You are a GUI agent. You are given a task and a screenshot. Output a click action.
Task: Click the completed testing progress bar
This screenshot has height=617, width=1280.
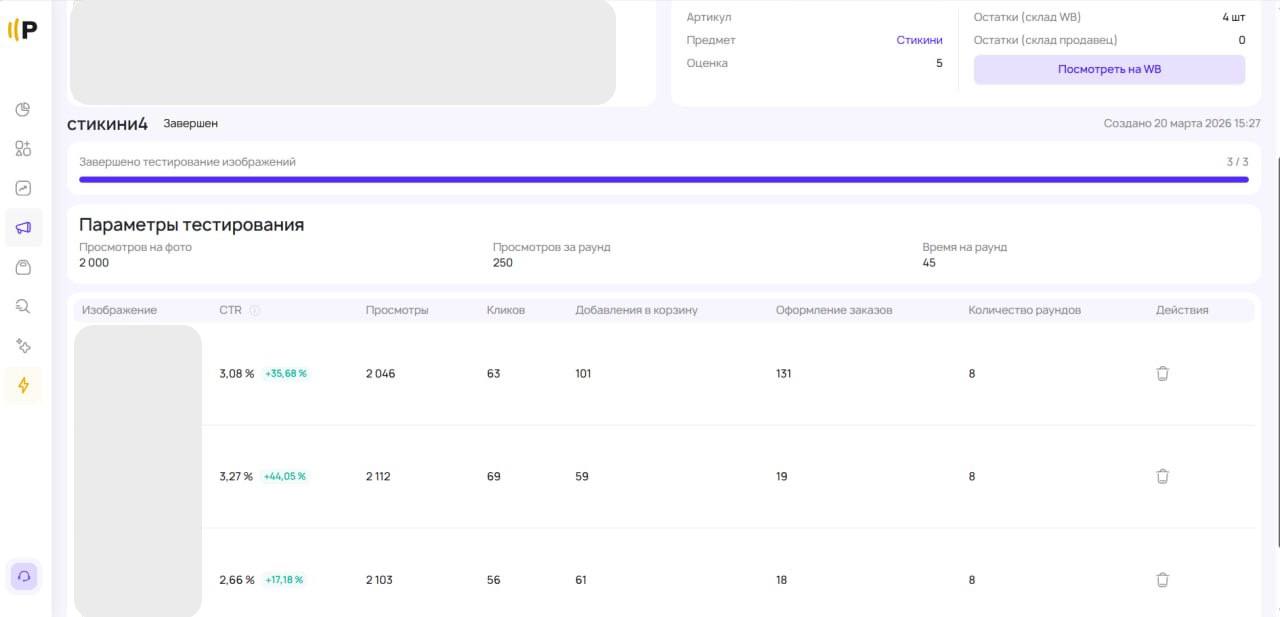click(664, 180)
